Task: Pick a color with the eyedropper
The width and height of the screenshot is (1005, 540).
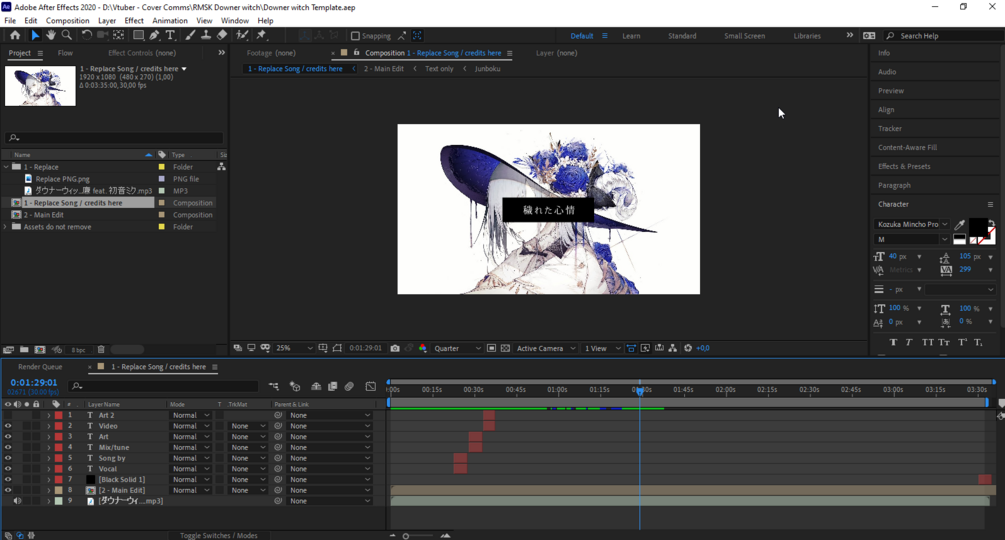Action: [x=959, y=224]
